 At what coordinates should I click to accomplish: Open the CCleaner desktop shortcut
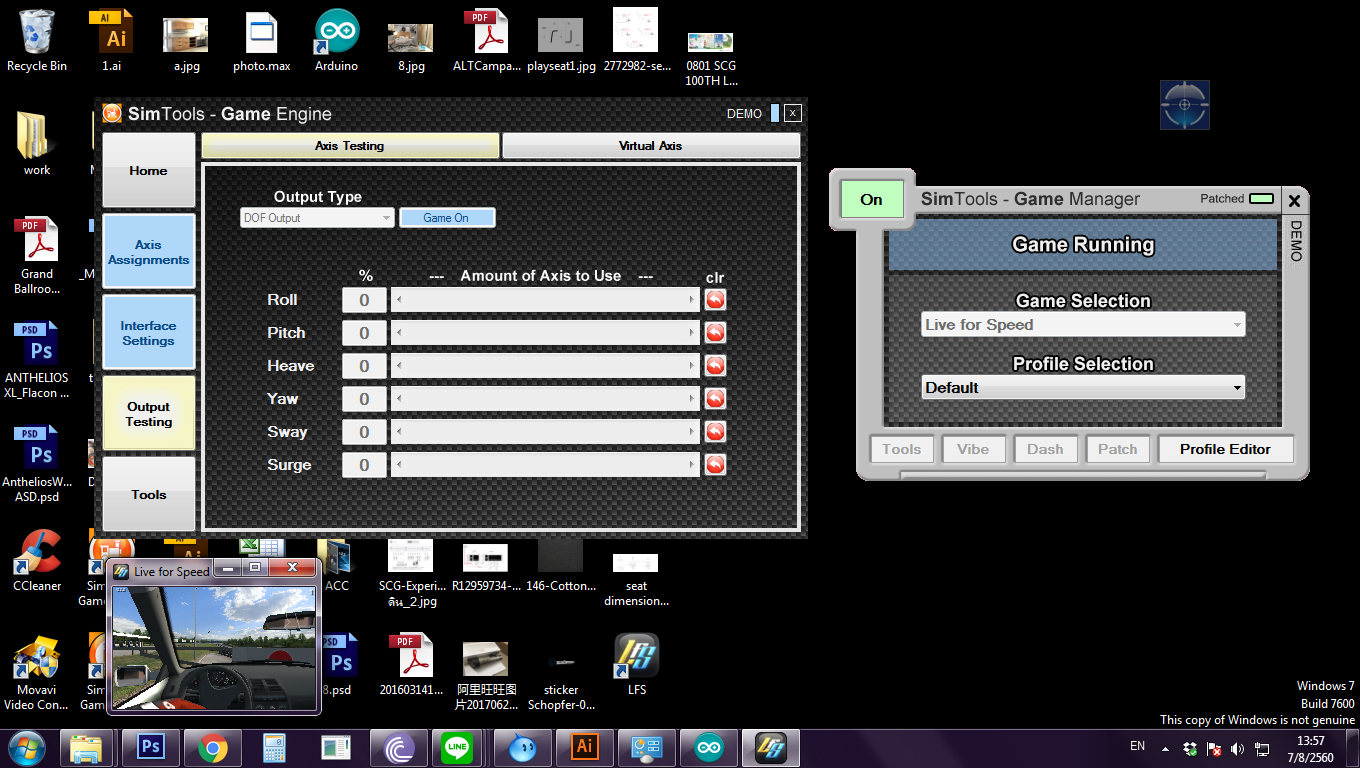(x=37, y=560)
